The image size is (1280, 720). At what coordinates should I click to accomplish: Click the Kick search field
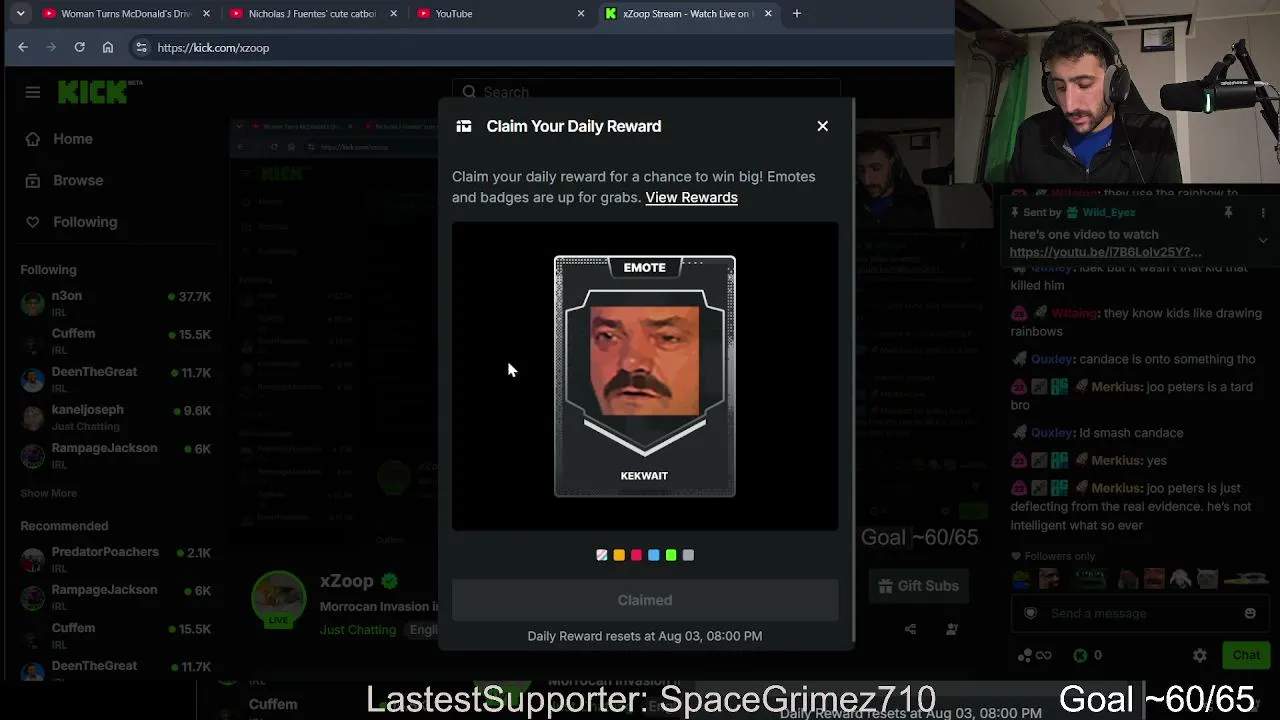pos(645,92)
